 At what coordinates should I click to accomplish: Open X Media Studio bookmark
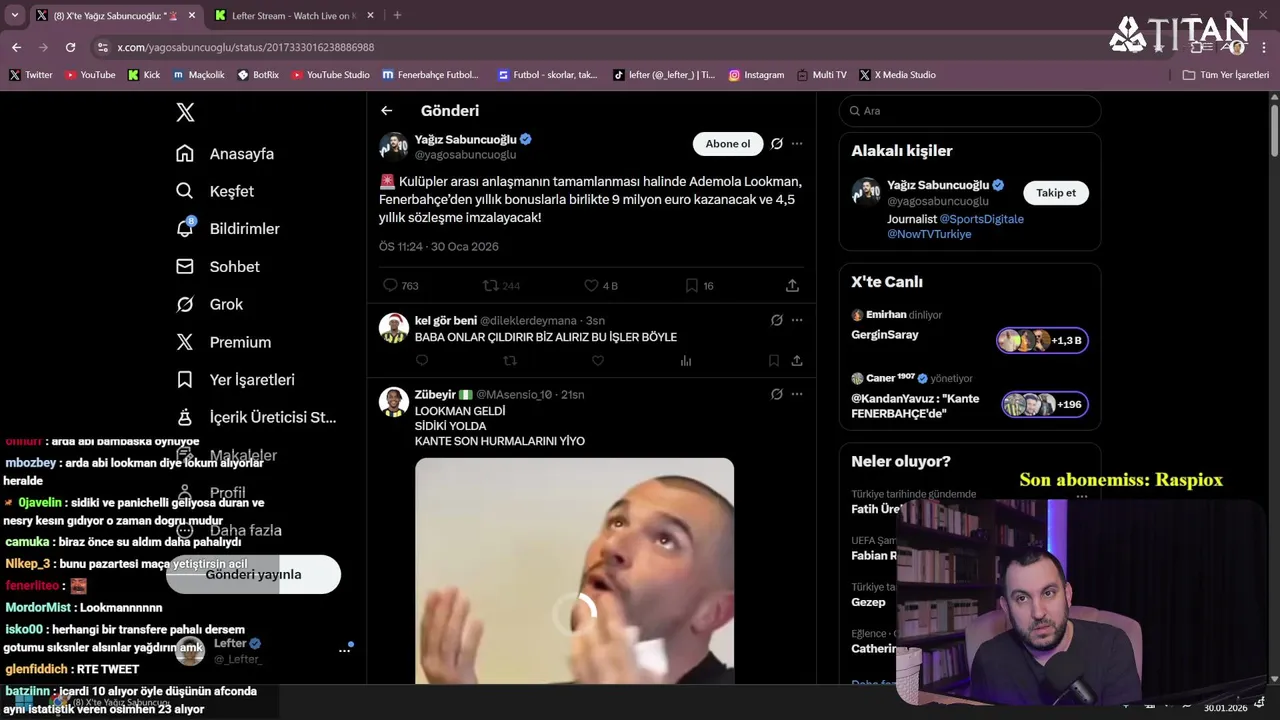coord(898,75)
